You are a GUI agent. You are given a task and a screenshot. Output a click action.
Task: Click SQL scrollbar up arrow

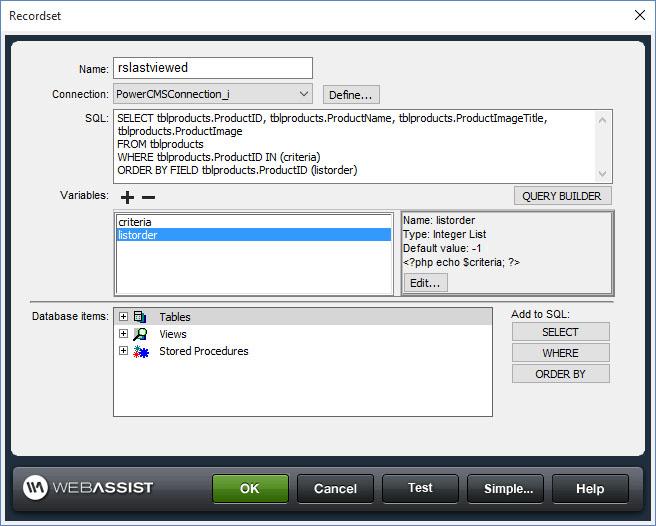click(602, 120)
